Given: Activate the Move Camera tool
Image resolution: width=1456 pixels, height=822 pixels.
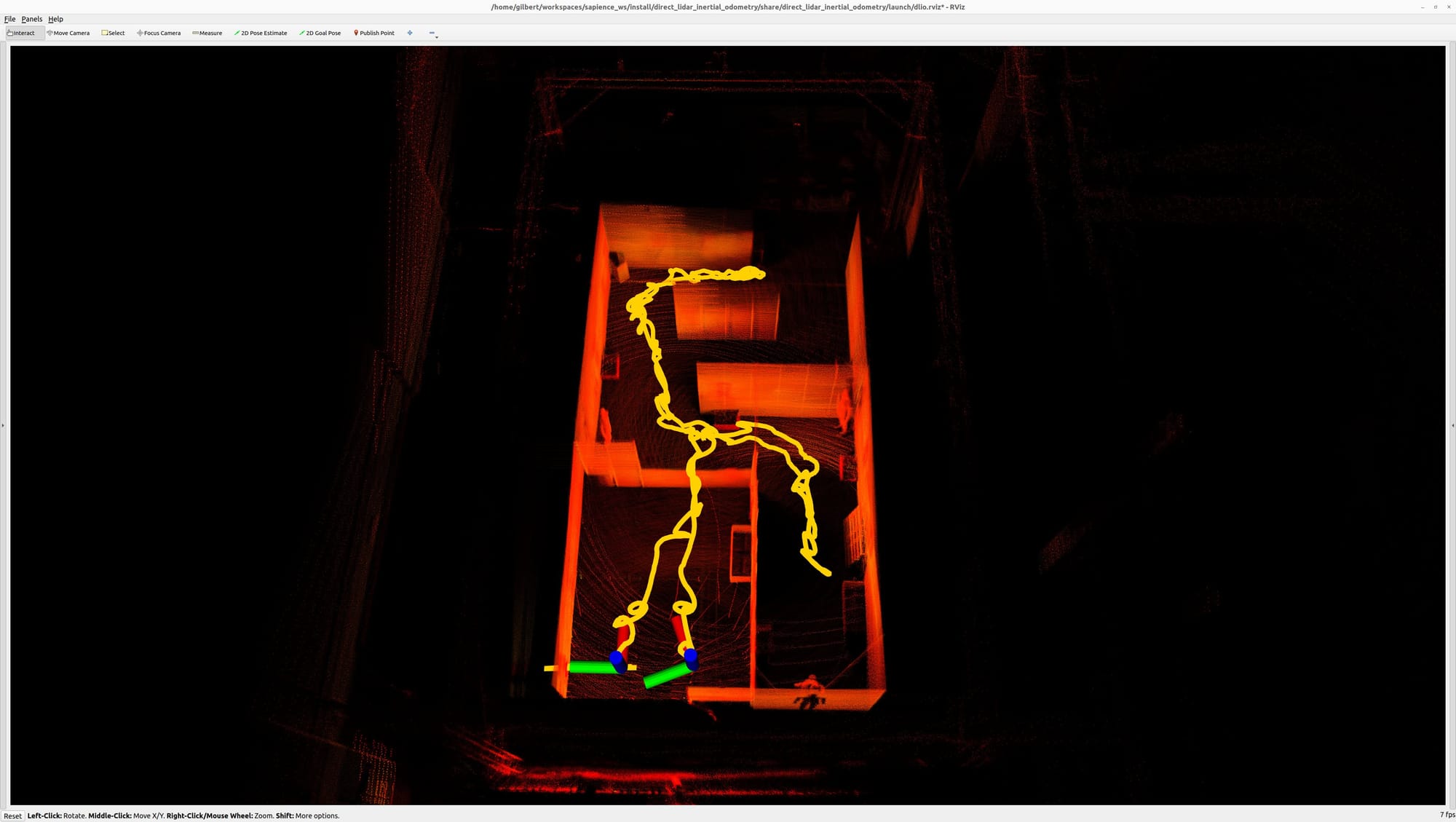Looking at the screenshot, I should coord(68,33).
